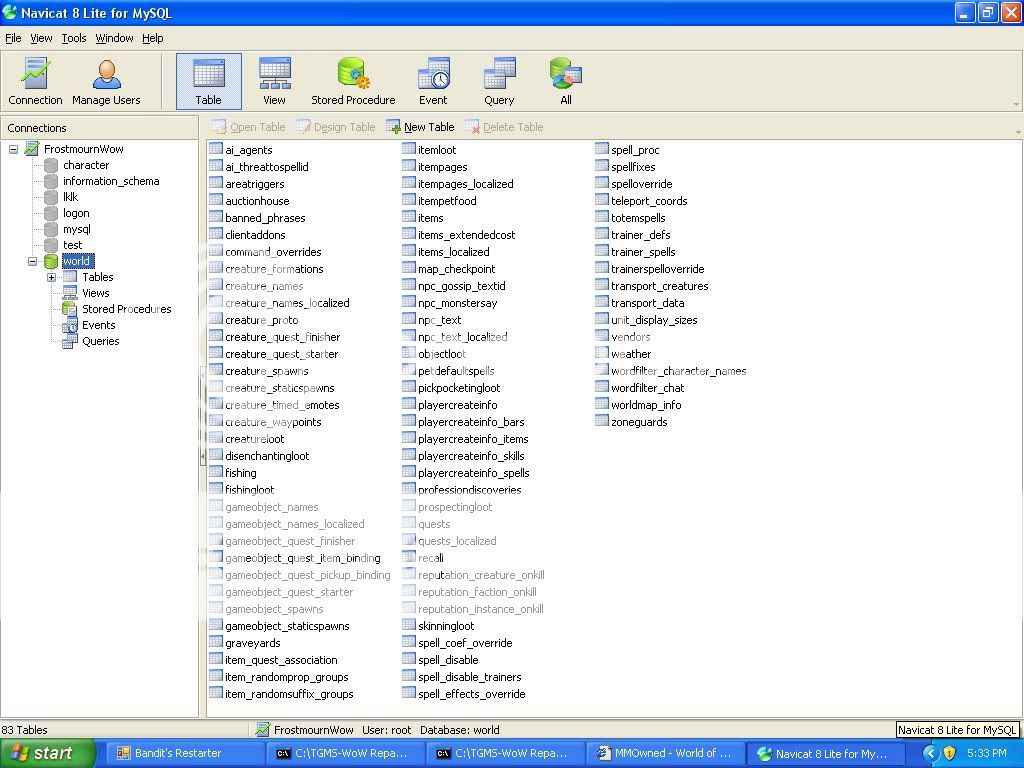This screenshot has width=1024, height=768.
Task: Show All objects icon
Action: [x=566, y=82]
